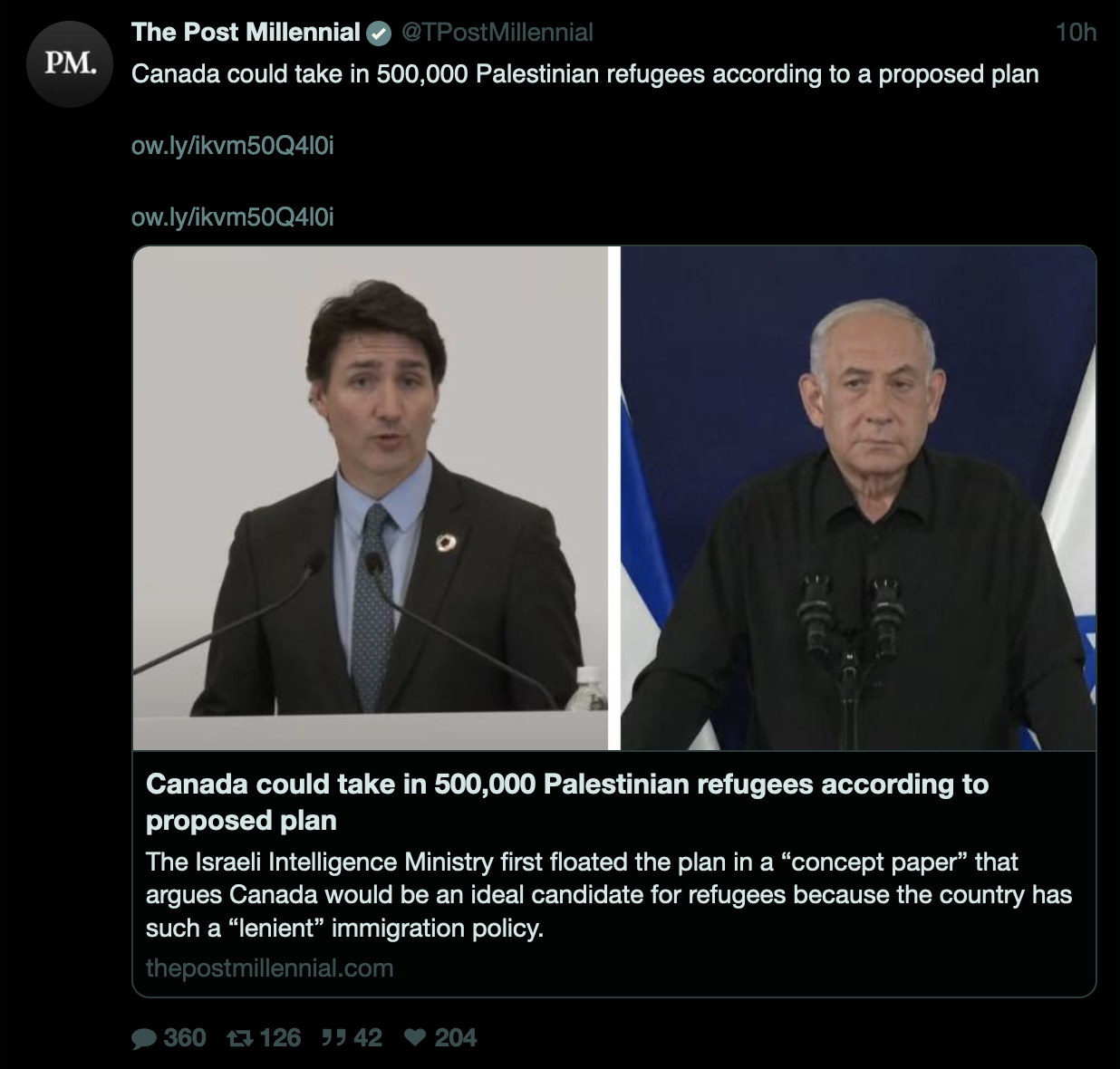Open the @TPostMillennial handle
This screenshot has width=1120, height=1069.
coord(497,33)
